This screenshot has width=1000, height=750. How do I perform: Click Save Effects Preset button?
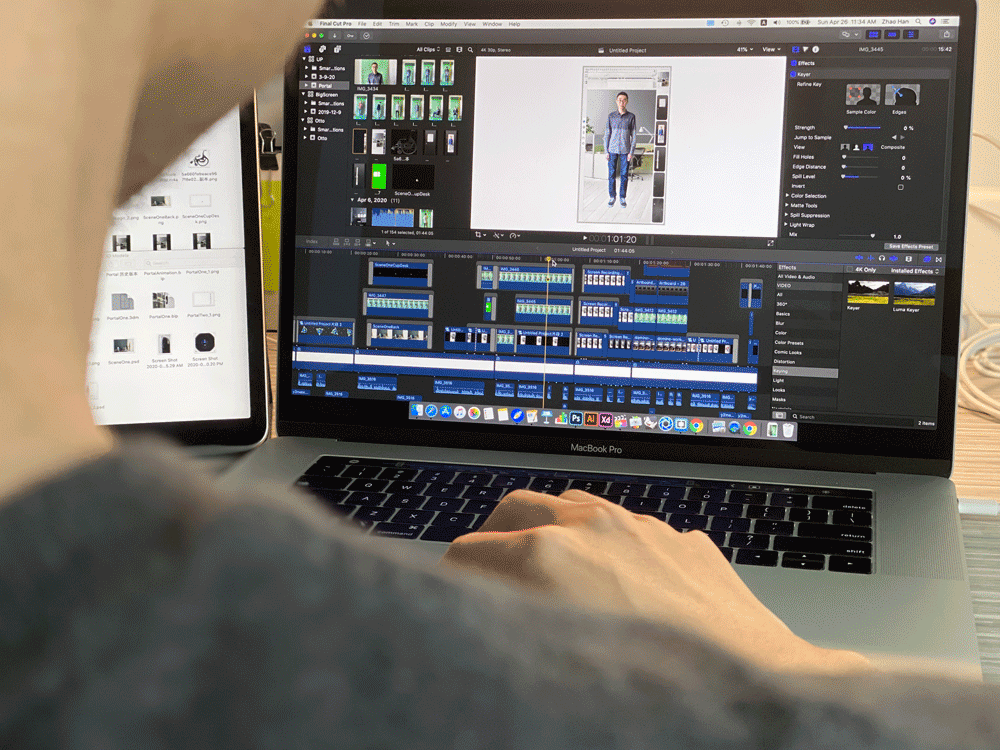click(x=911, y=246)
